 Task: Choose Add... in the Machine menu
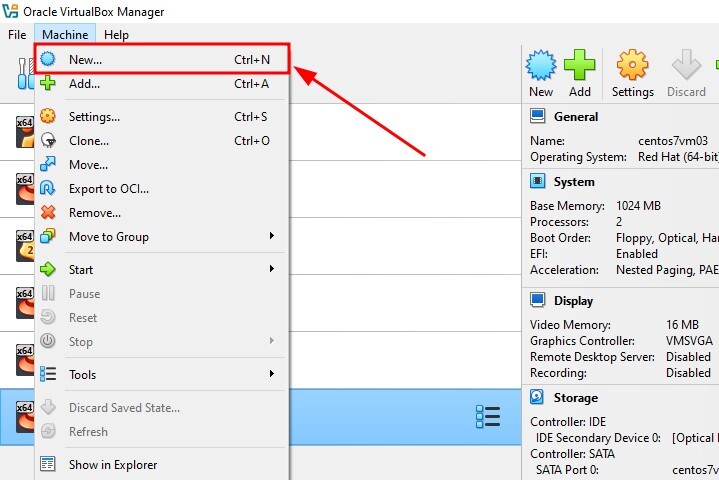click(x=84, y=84)
